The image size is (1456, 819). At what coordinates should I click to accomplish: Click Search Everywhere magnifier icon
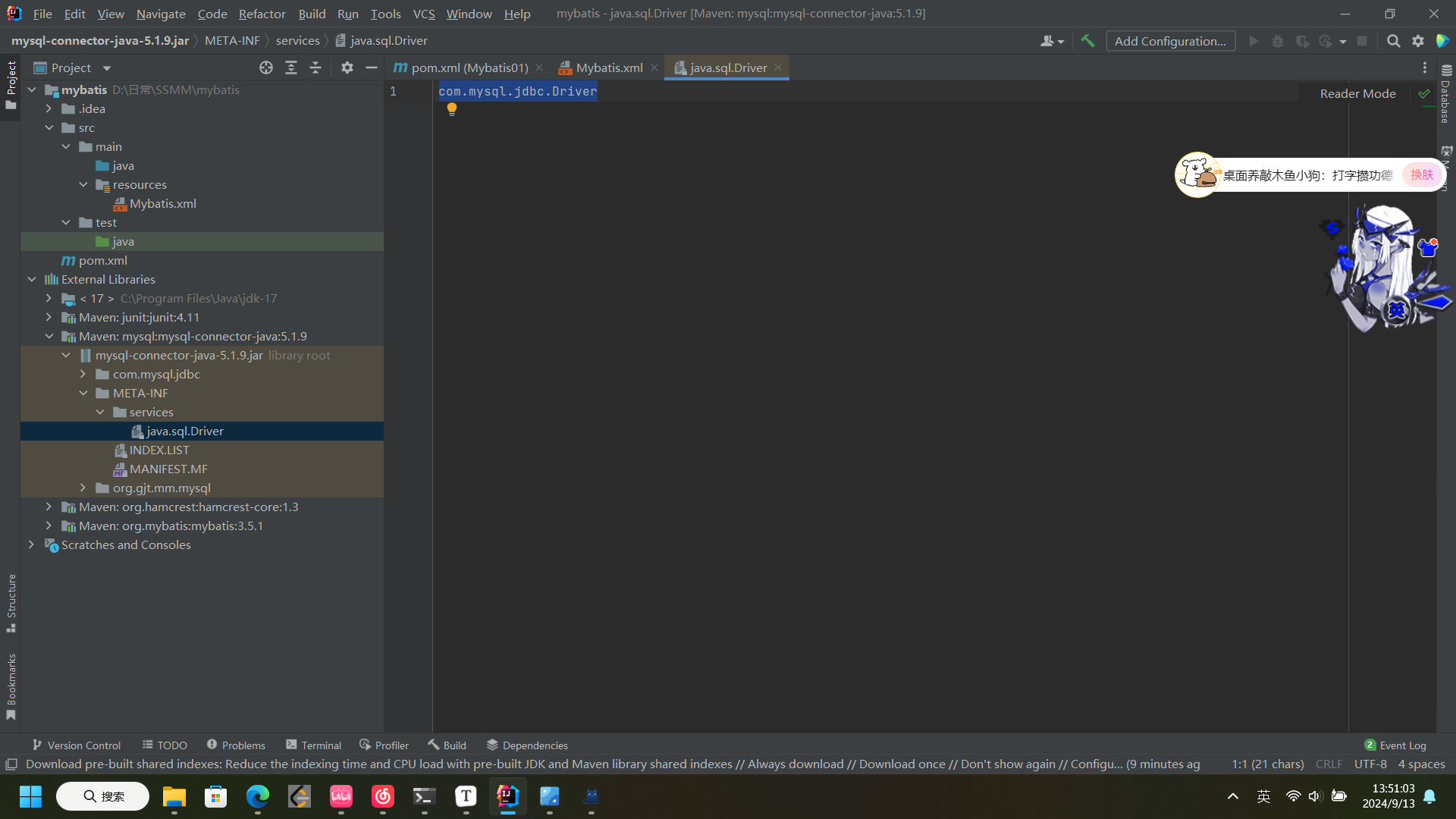(x=1393, y=41)
